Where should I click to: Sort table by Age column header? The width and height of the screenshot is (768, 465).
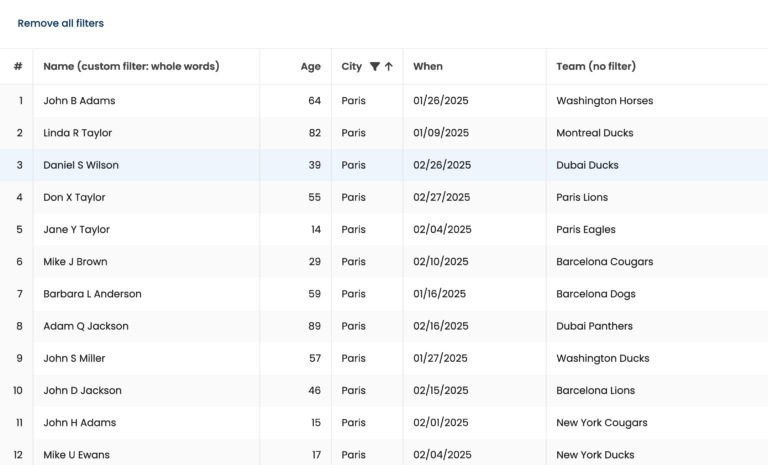click(310, 67)
